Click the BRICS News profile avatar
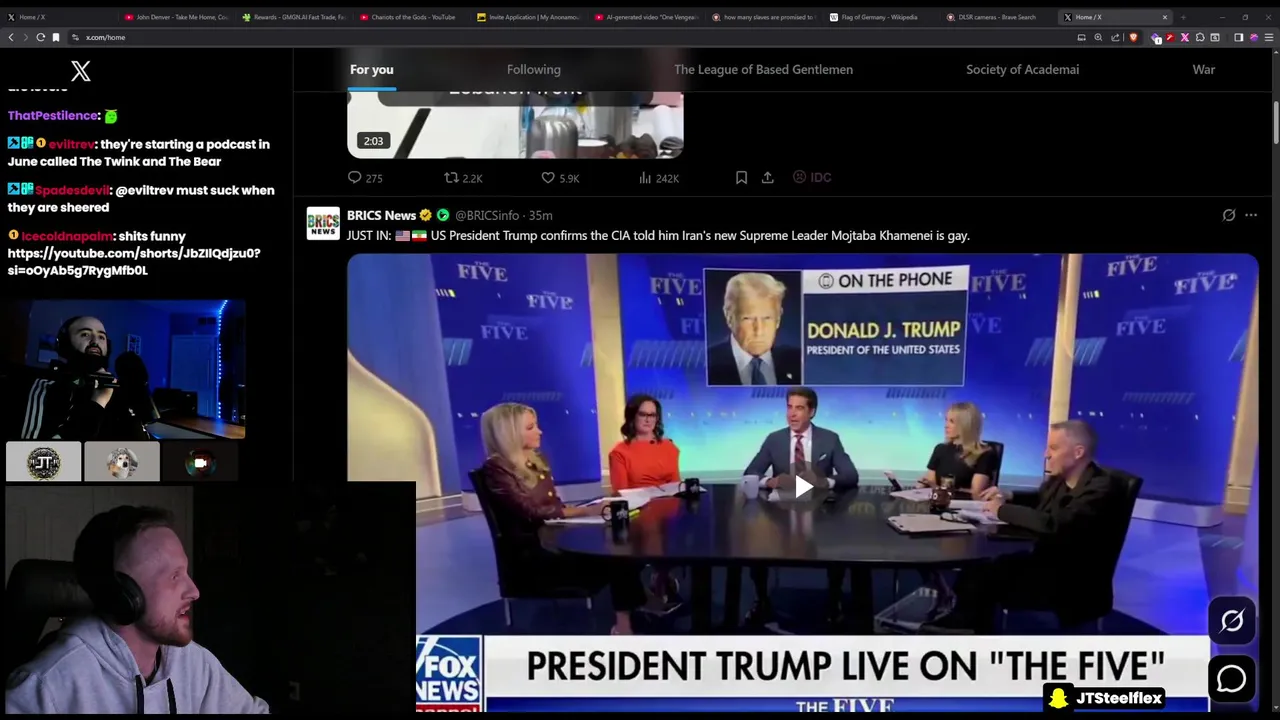This screenshot has height=720, width=1280. coord(323,223)
